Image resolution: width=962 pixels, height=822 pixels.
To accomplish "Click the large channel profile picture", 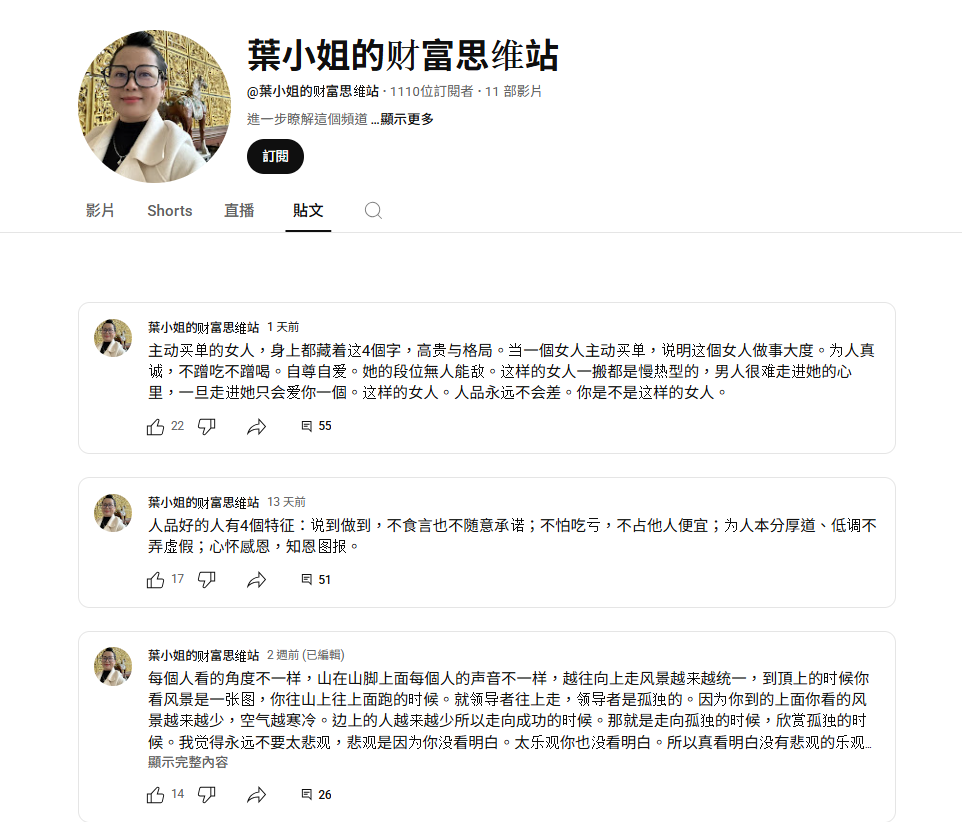I will tap(155, 106).
